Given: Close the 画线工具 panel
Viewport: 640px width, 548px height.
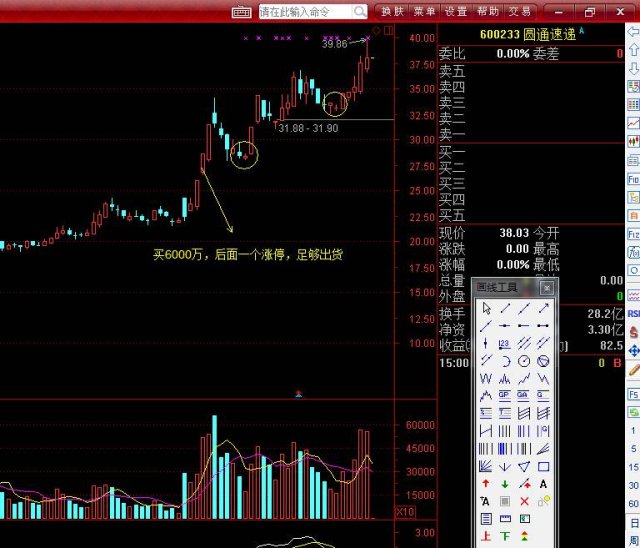Looking at the screenshot, I should pos(546,287).
